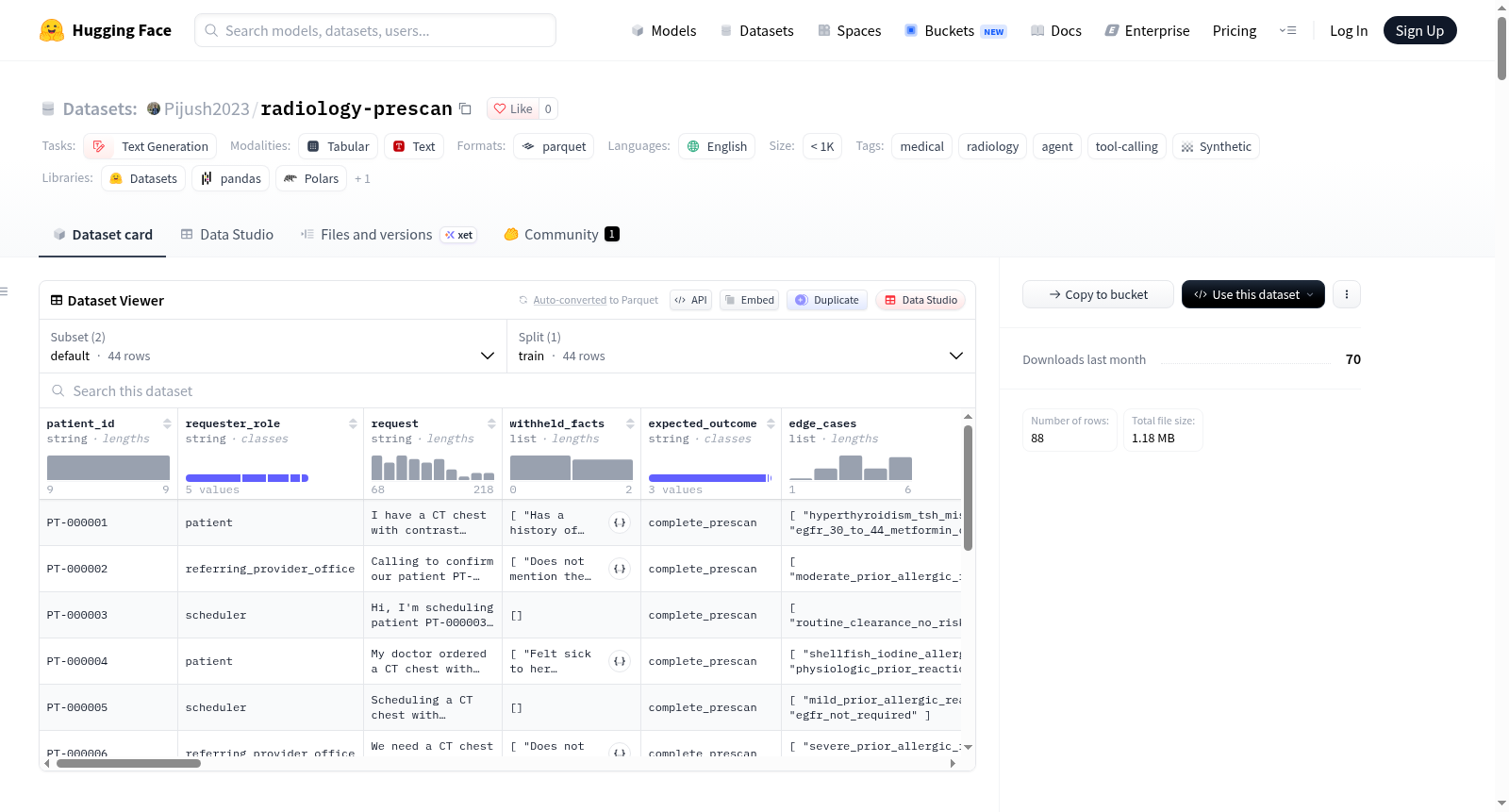Screen dimensions: 1509x812
Task: Click the Embed button
Action: [x=749, y=300]
